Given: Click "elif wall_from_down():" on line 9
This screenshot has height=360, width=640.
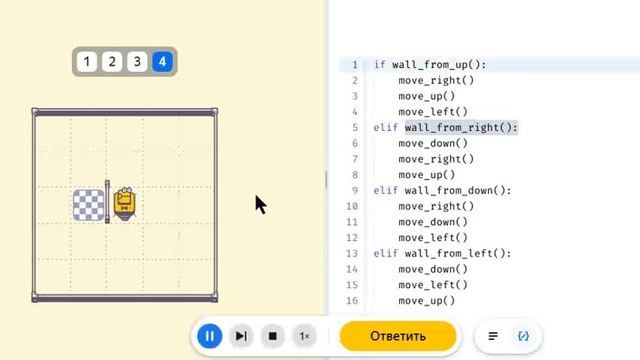Looking at the screenshot, I should click(x=442, y=191).
